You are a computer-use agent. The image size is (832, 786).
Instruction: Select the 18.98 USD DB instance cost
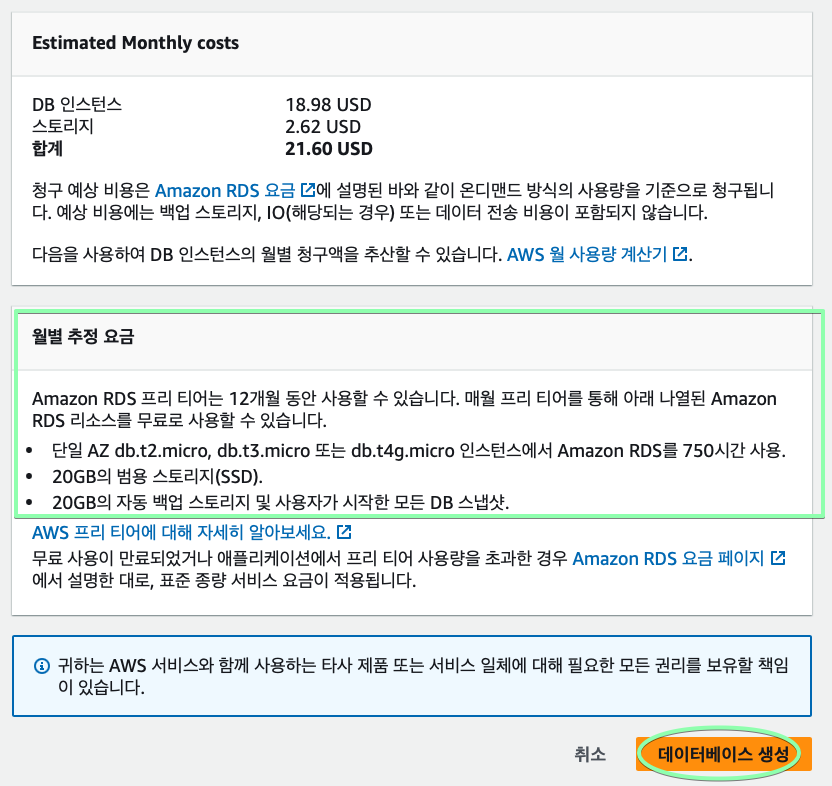tap(328, 105)
